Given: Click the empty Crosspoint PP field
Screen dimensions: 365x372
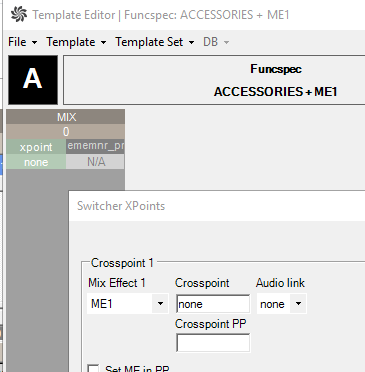Looking at the screenshot, I should tap(213, 343).
